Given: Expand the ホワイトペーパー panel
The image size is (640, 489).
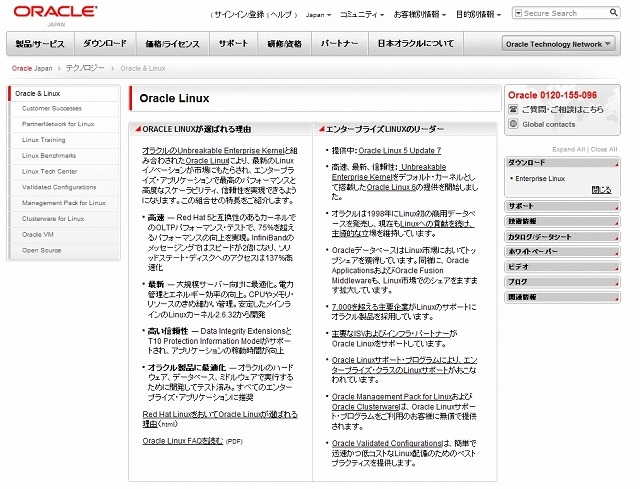Looking at the screenshot, I should [x=562, y=252].
